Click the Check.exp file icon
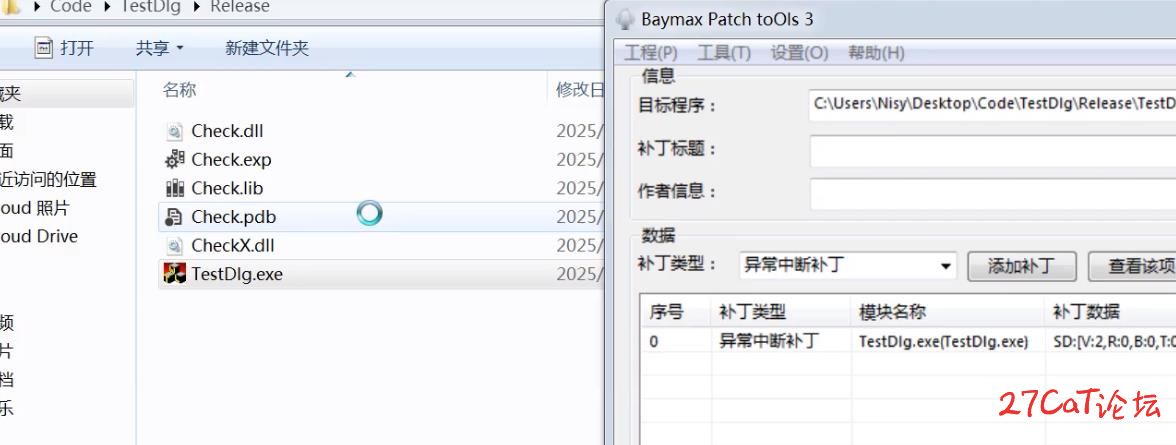This screenshot has height=445, width=1176. point(175,159)
